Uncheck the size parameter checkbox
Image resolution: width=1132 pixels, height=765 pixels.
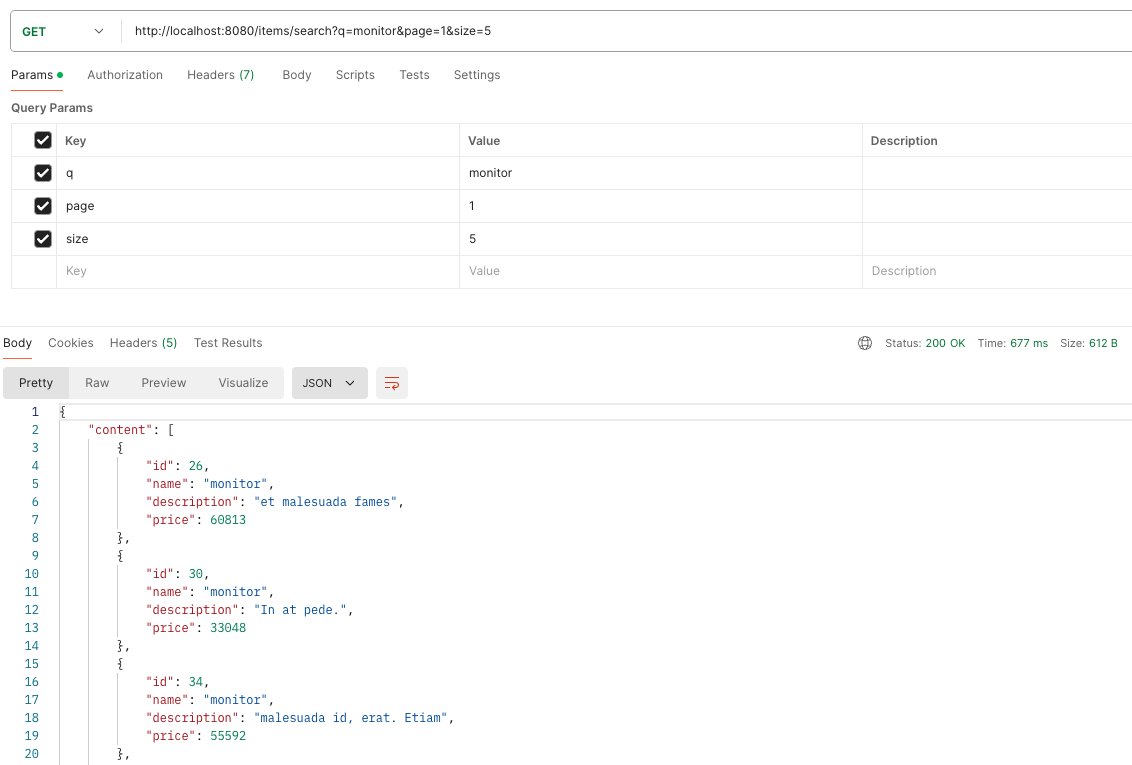tap(43, 239)
